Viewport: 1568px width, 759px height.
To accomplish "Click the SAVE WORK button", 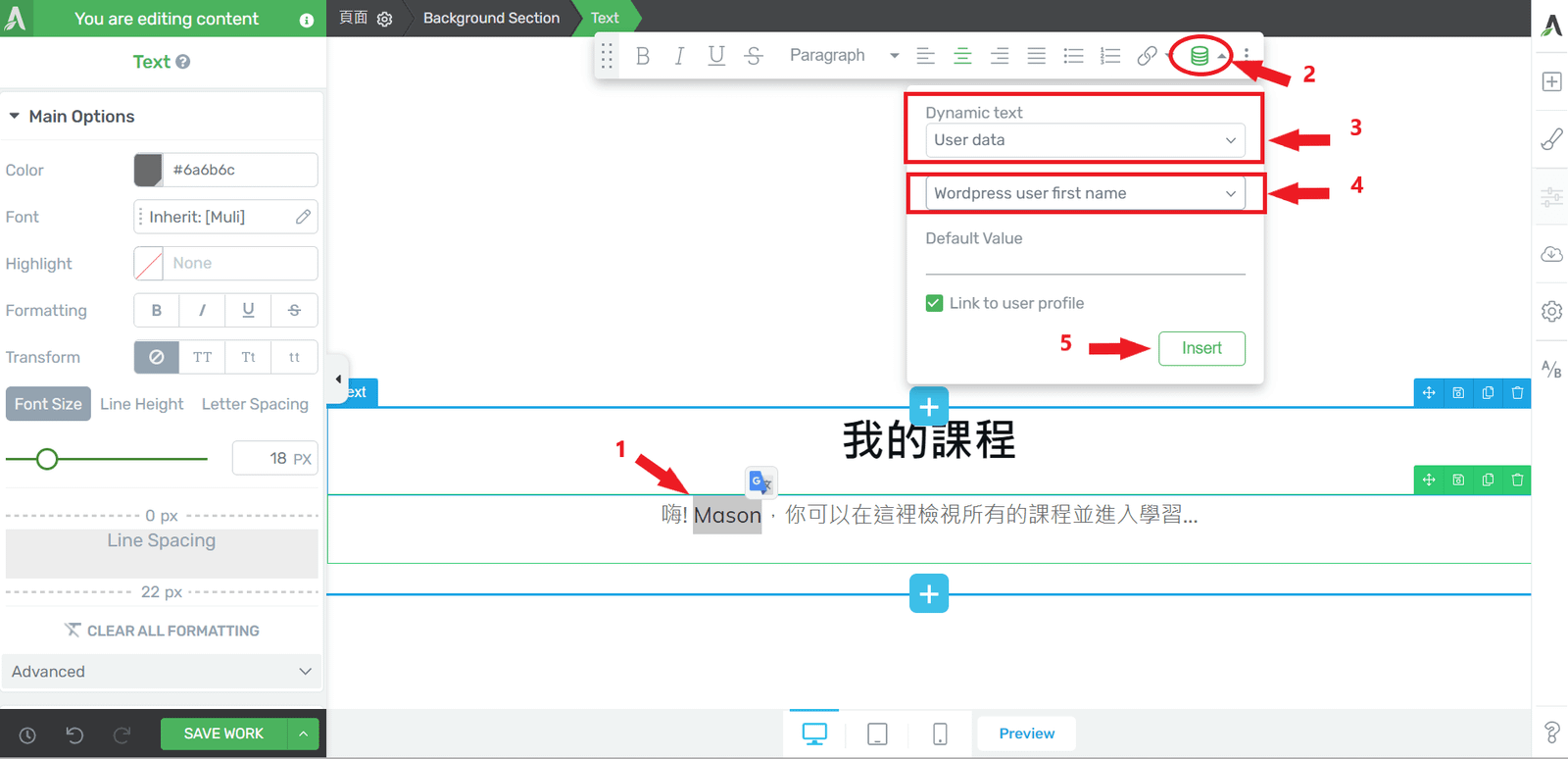I will click(223, 734).
